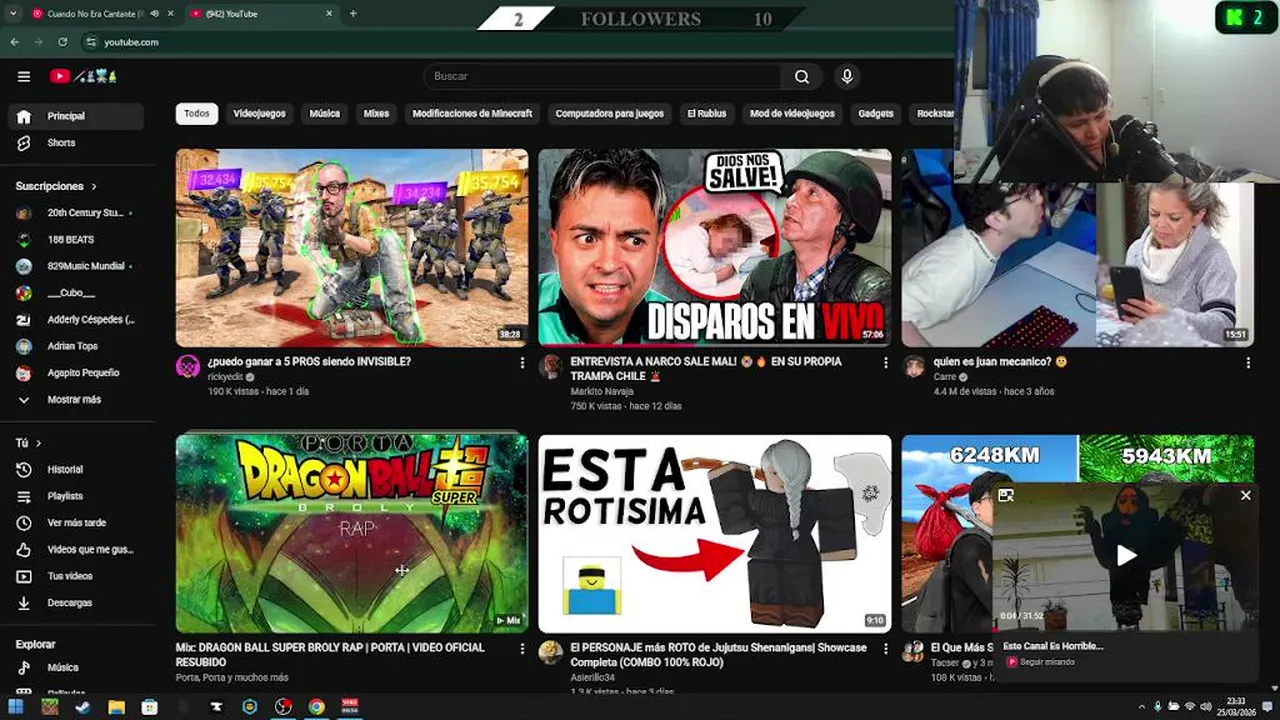This screenshot has width=1280, height=720.
Task: Open the INVISIBLE pros video thumbnail
Action: [x=352, y=247]
